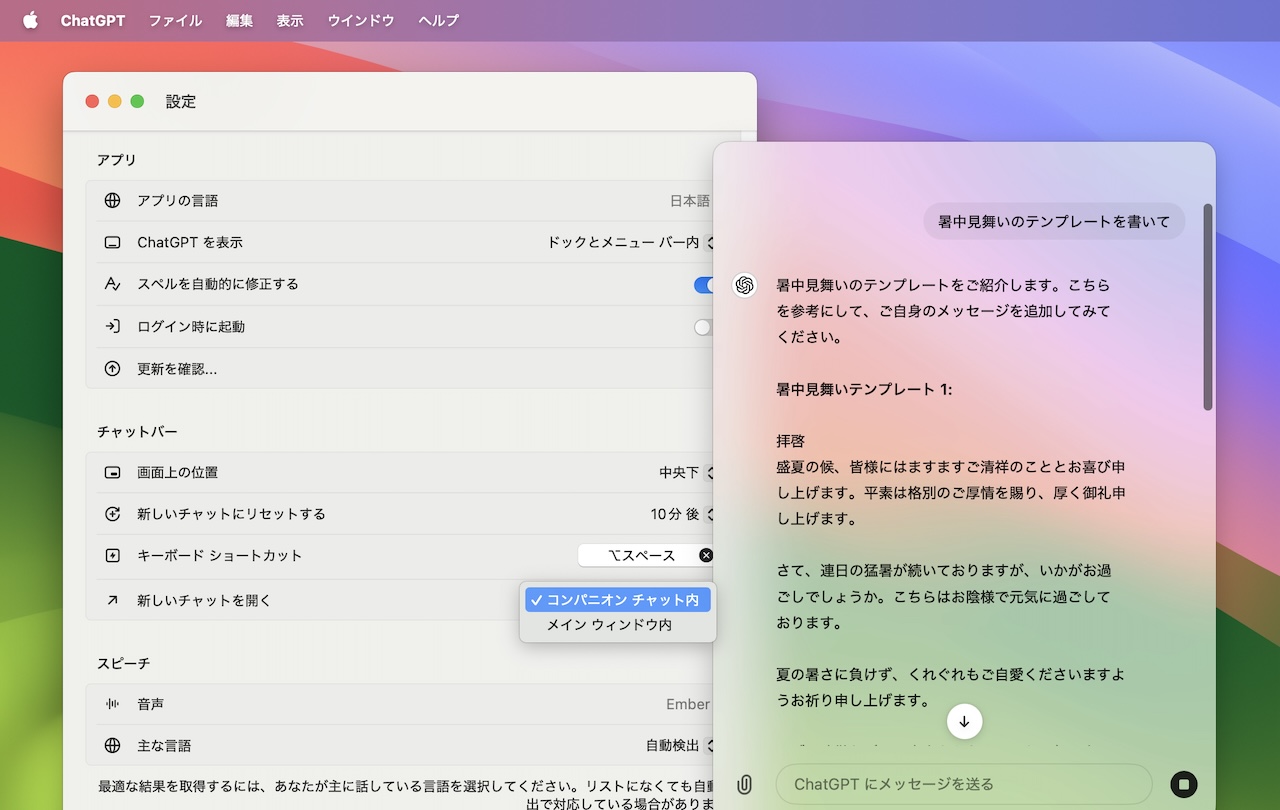The width and height of the screenshot is (1280, 810).
Task: Click the 拝啓 text in chat
Action: coord(791,441)
